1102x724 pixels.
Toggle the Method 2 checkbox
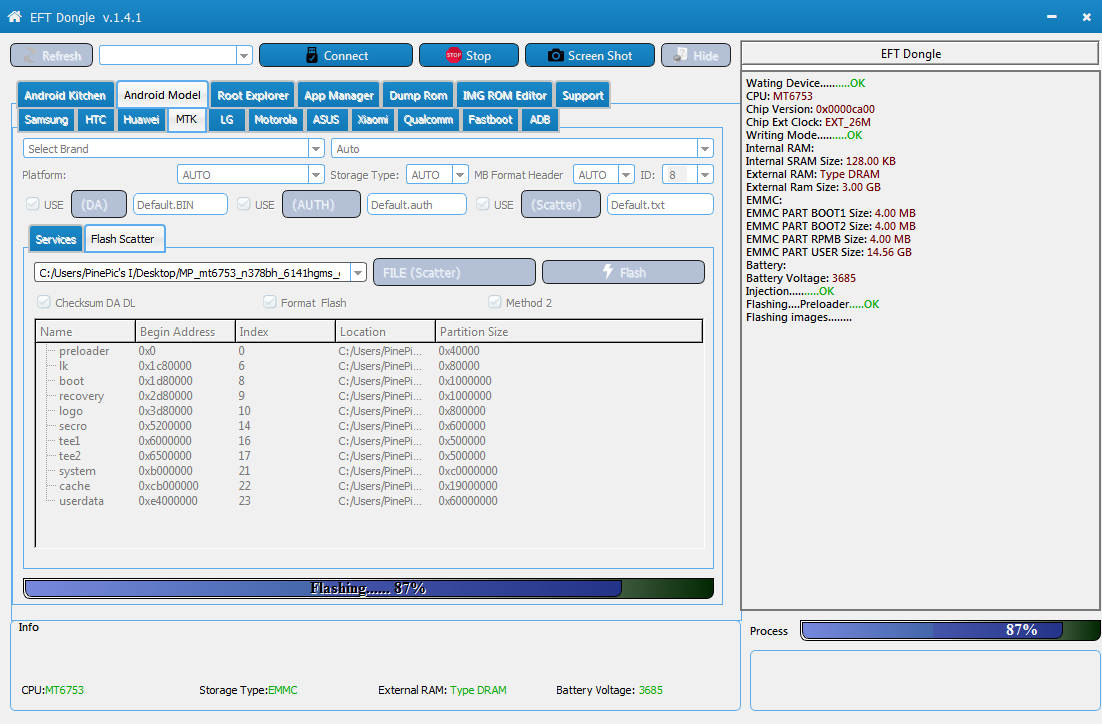(x=495, y=302)
